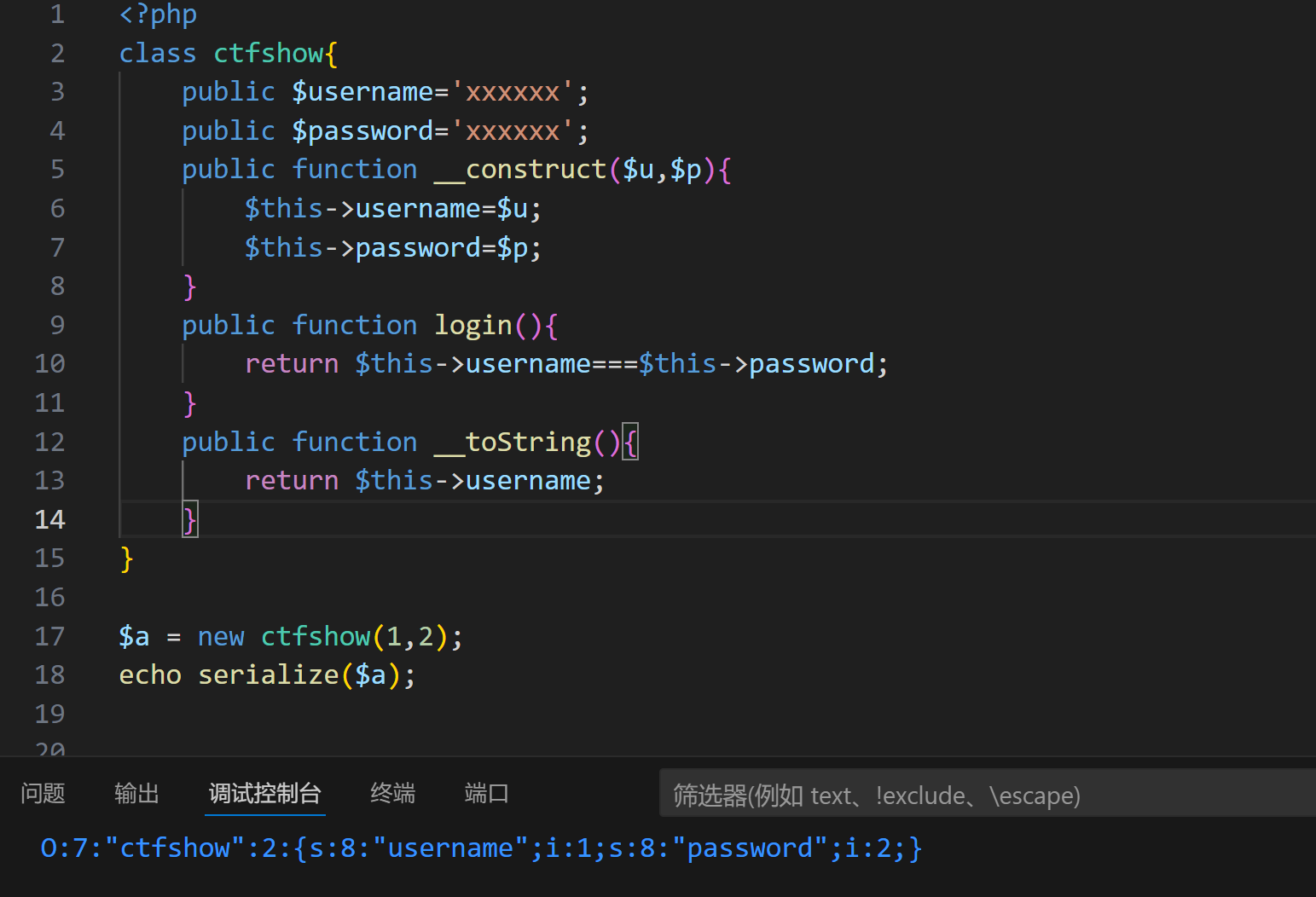Click line number 2 in gutter
The image size is (1316, 897).
(x=57, y=53)
